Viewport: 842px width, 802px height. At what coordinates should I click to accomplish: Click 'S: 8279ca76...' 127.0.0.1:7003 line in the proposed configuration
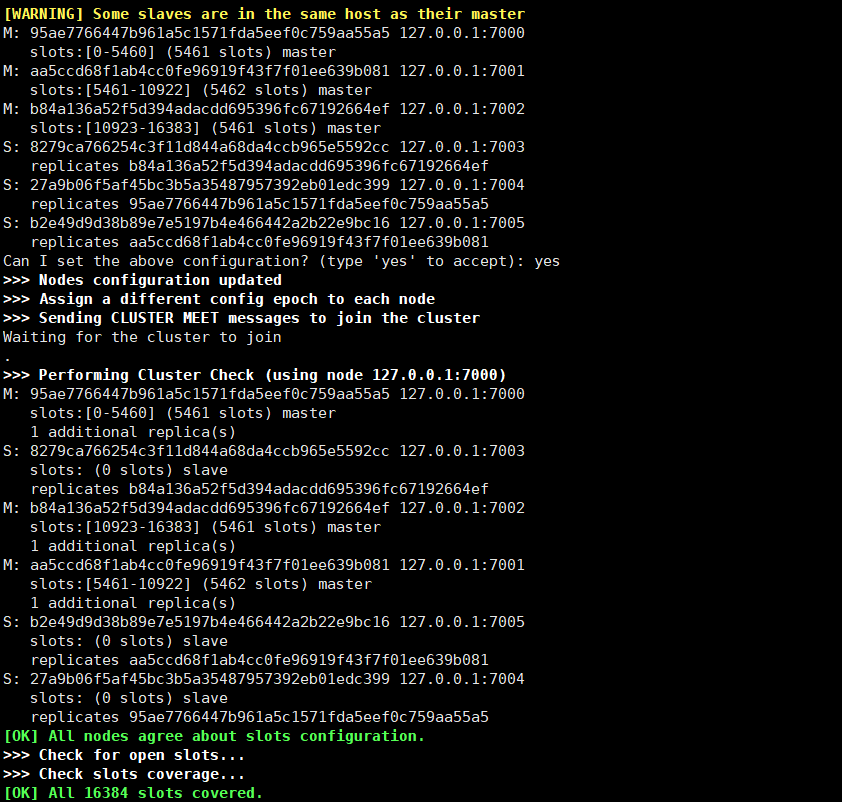[264, 147]
